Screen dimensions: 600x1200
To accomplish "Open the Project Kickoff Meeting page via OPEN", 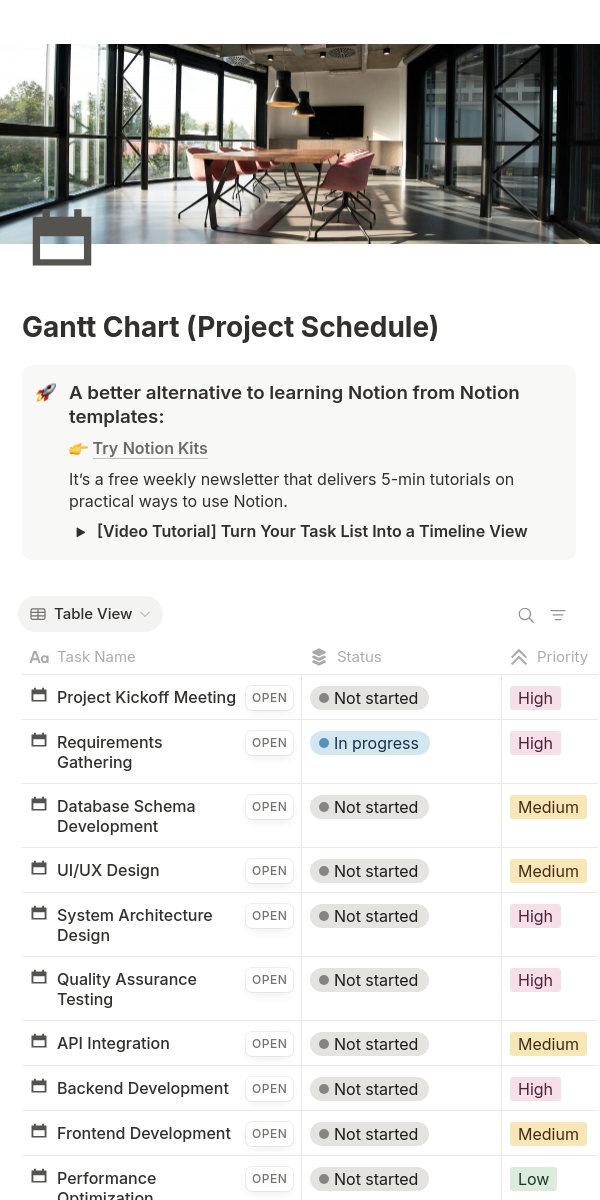I will point(269,698).
